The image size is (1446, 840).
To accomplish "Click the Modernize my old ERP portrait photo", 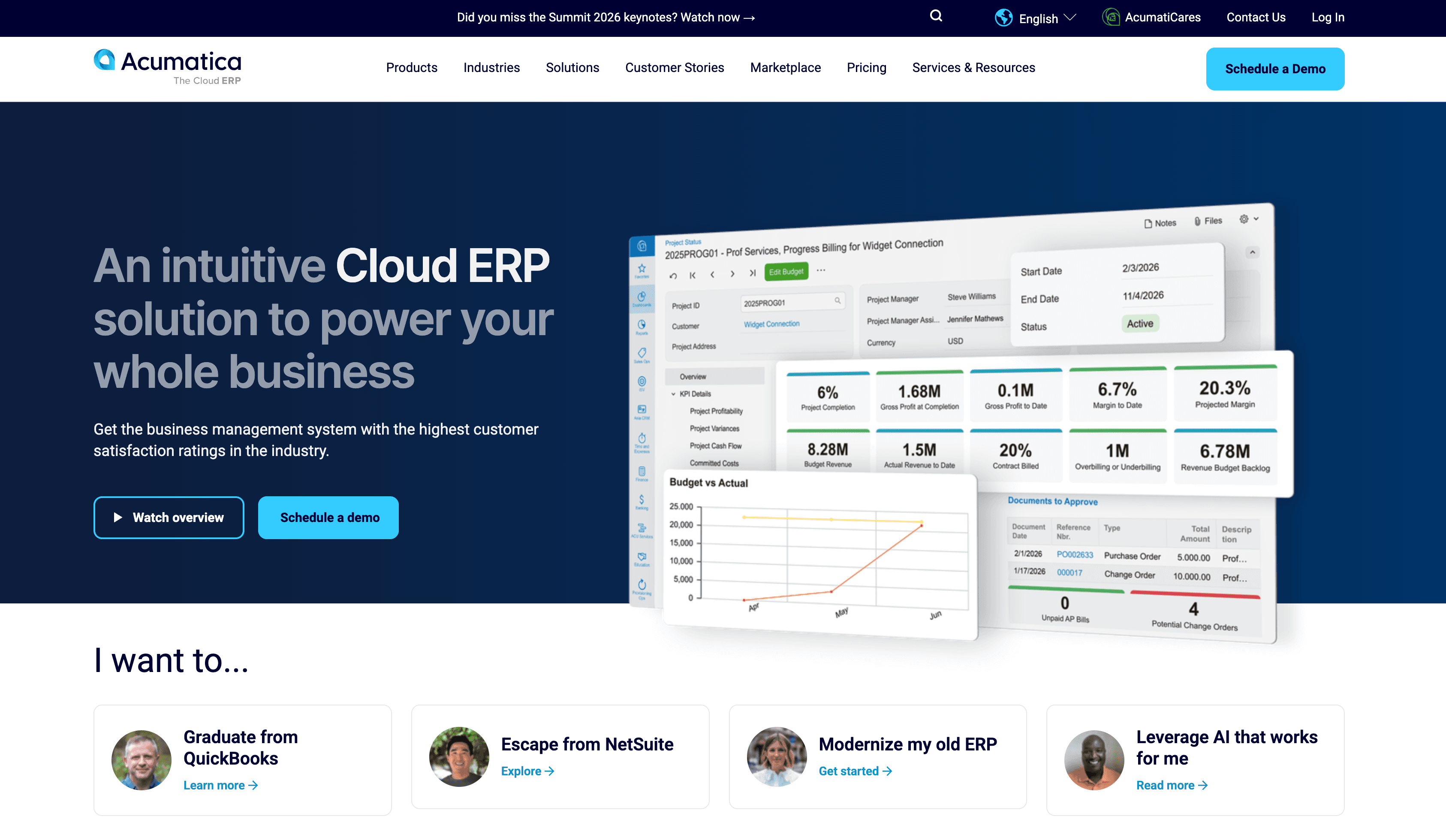I will [776, 756].
